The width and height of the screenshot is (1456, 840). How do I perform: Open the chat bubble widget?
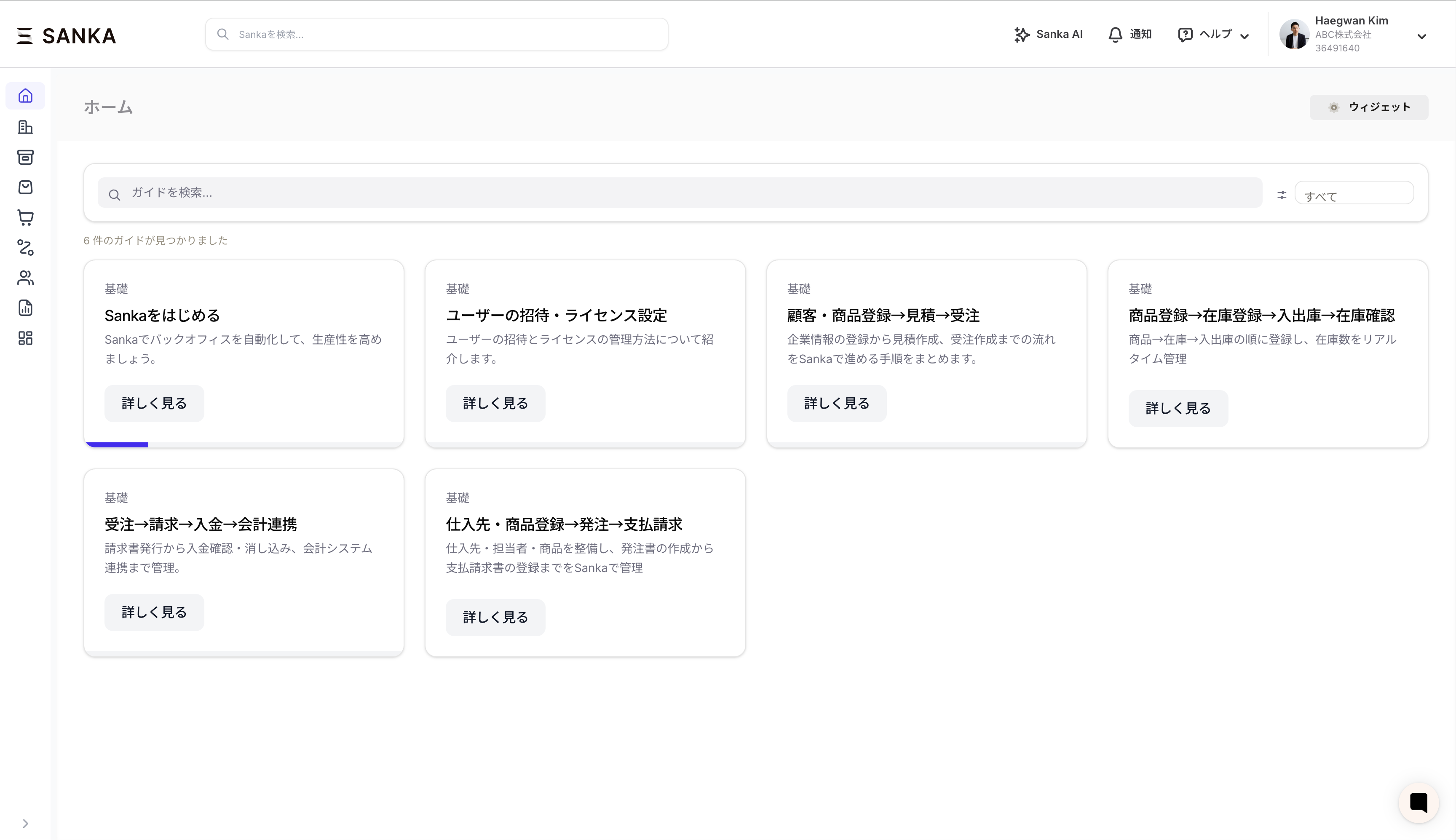point(1419,802)
